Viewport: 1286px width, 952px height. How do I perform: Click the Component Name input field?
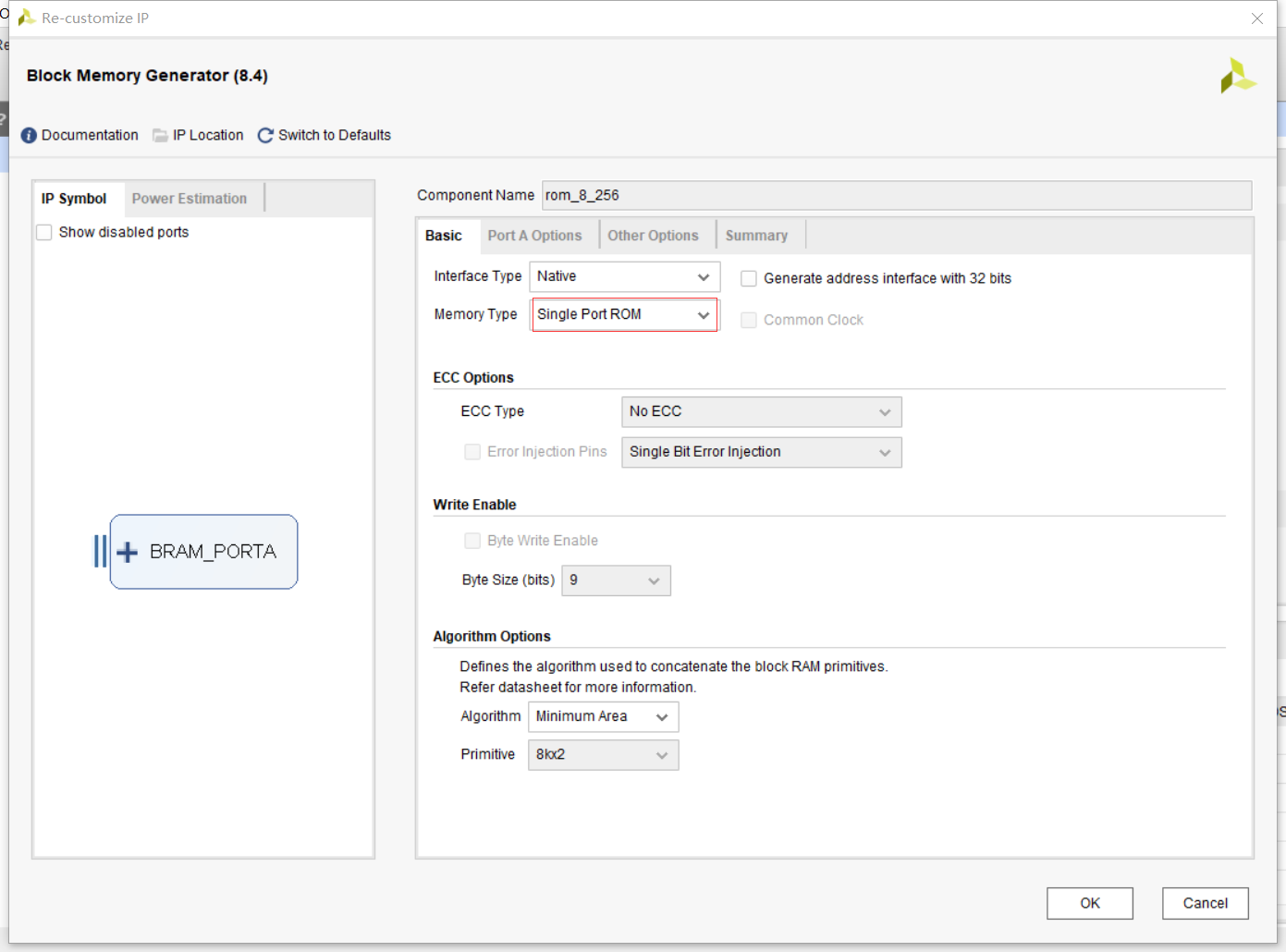click(x=897, y=195)
